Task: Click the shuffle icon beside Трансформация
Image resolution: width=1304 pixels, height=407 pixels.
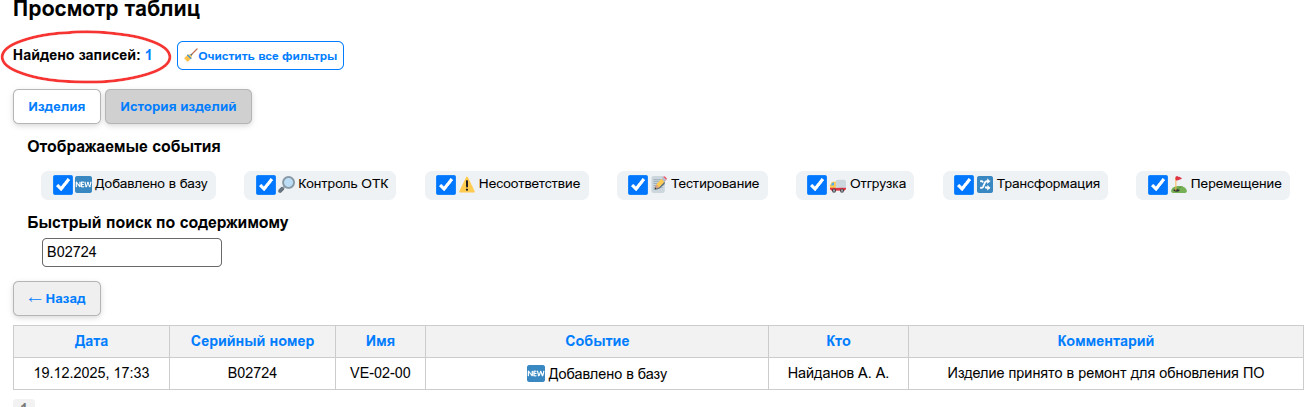Action: click(984, 185)
